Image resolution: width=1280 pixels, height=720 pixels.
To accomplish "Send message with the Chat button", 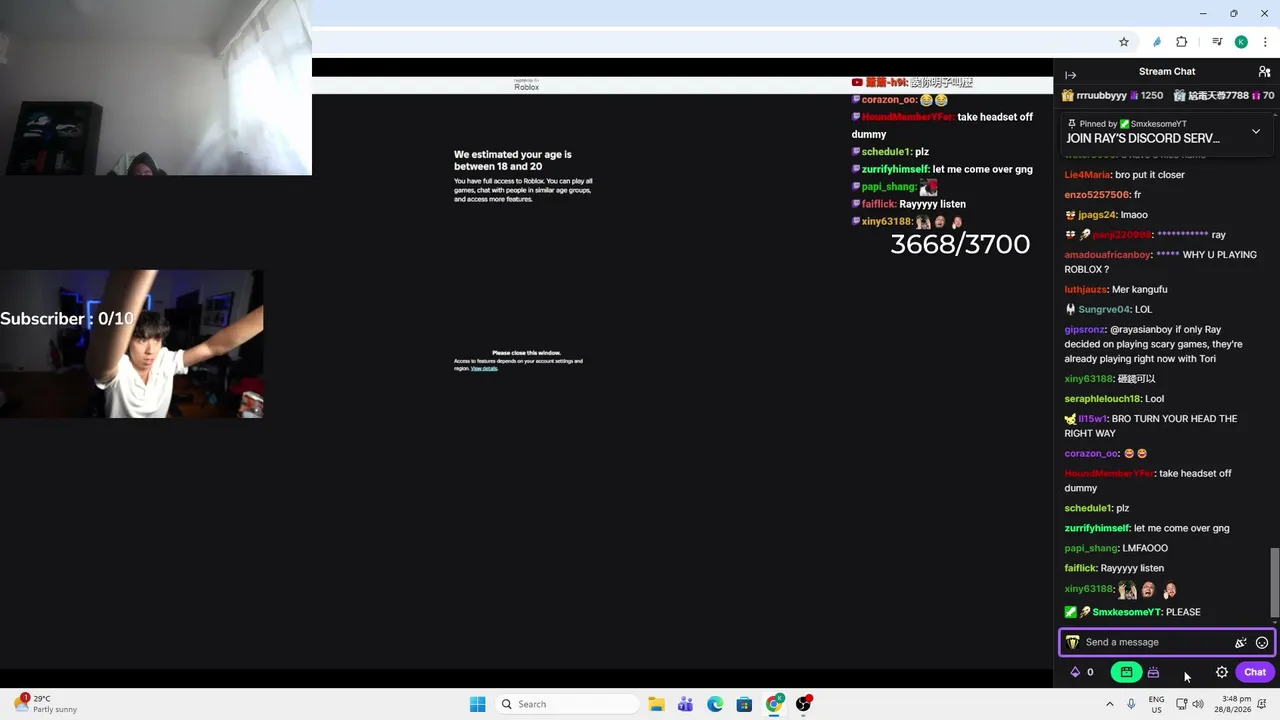I will (1255, 672).
